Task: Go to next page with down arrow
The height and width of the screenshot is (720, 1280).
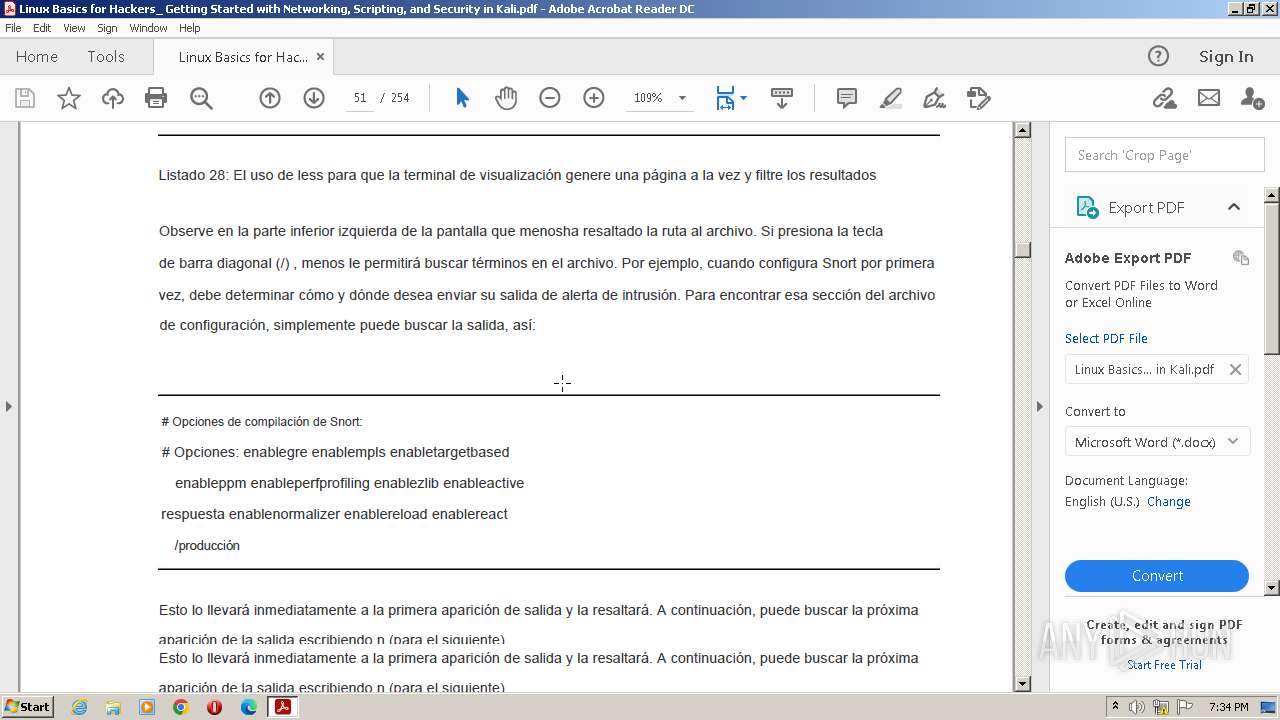Action: (314, 98)
